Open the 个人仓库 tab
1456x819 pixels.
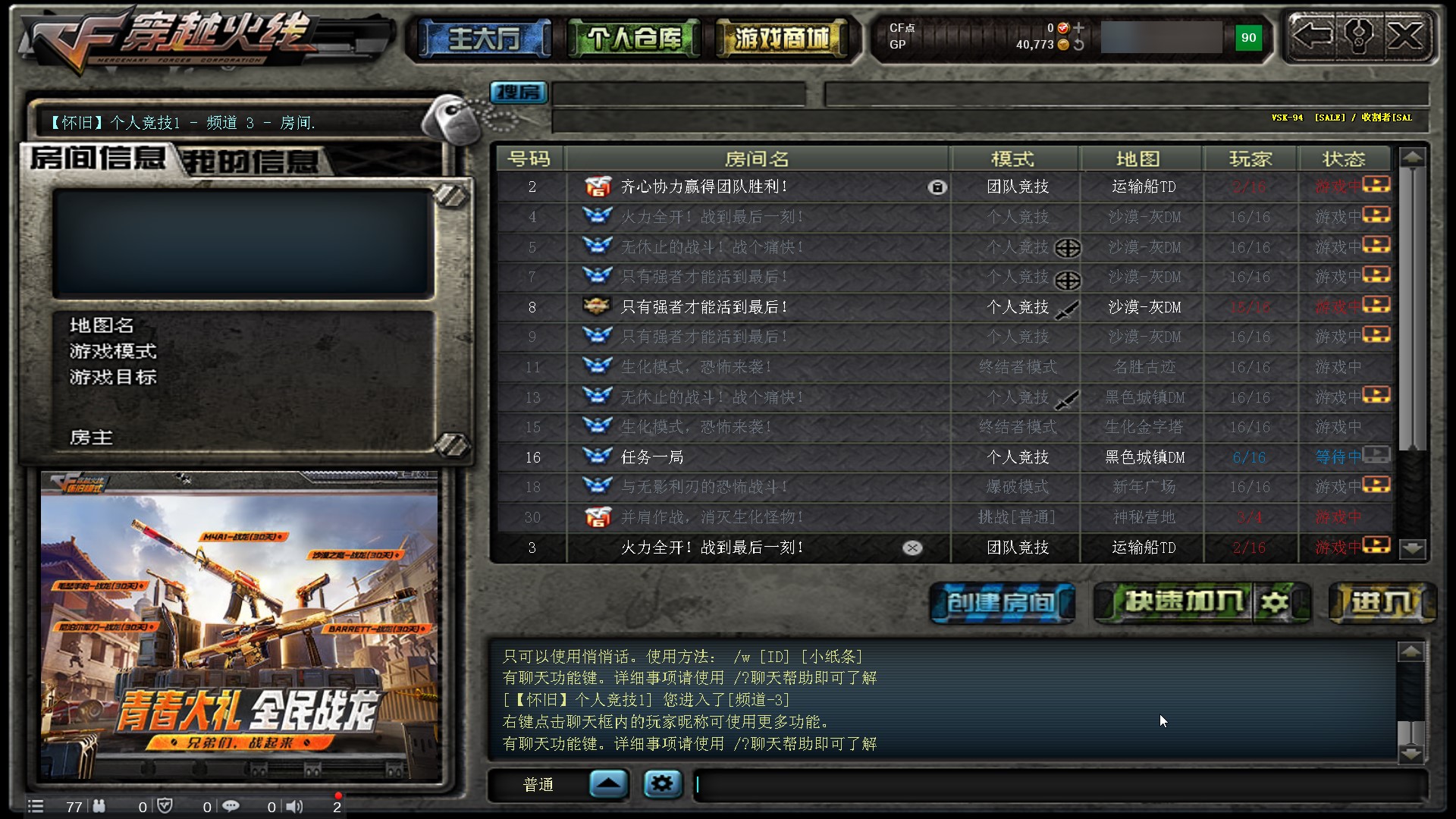633,38
